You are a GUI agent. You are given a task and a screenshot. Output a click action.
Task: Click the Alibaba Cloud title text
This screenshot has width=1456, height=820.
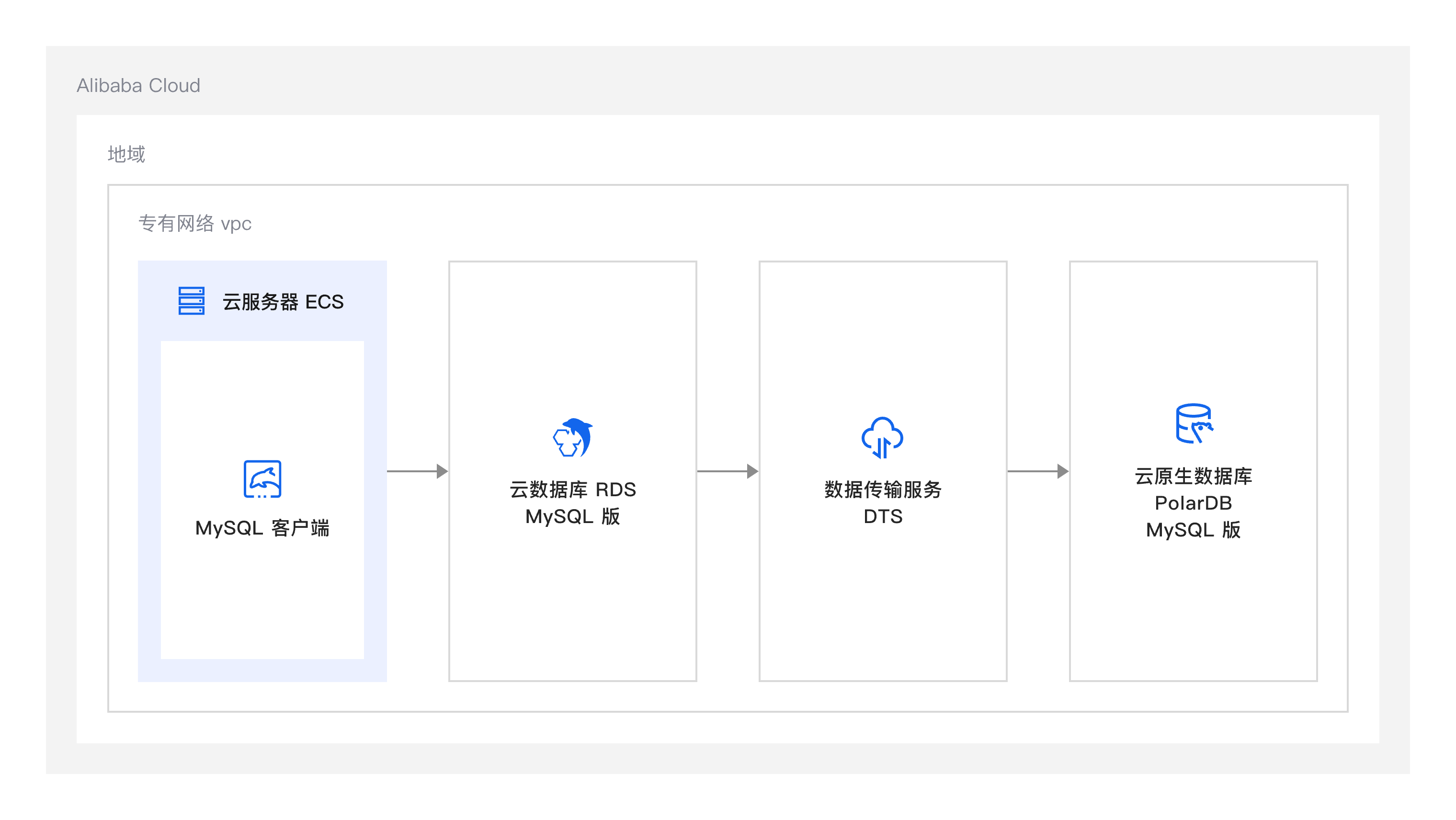pos(138,85)
